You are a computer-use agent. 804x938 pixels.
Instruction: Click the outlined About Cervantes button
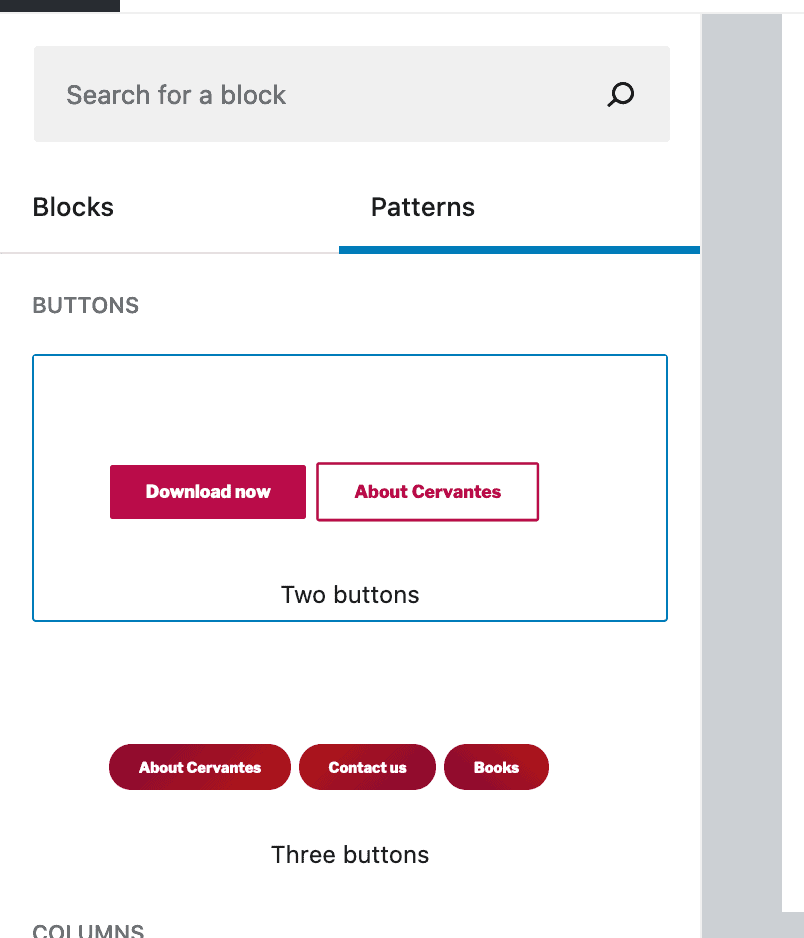coord(428,492)
